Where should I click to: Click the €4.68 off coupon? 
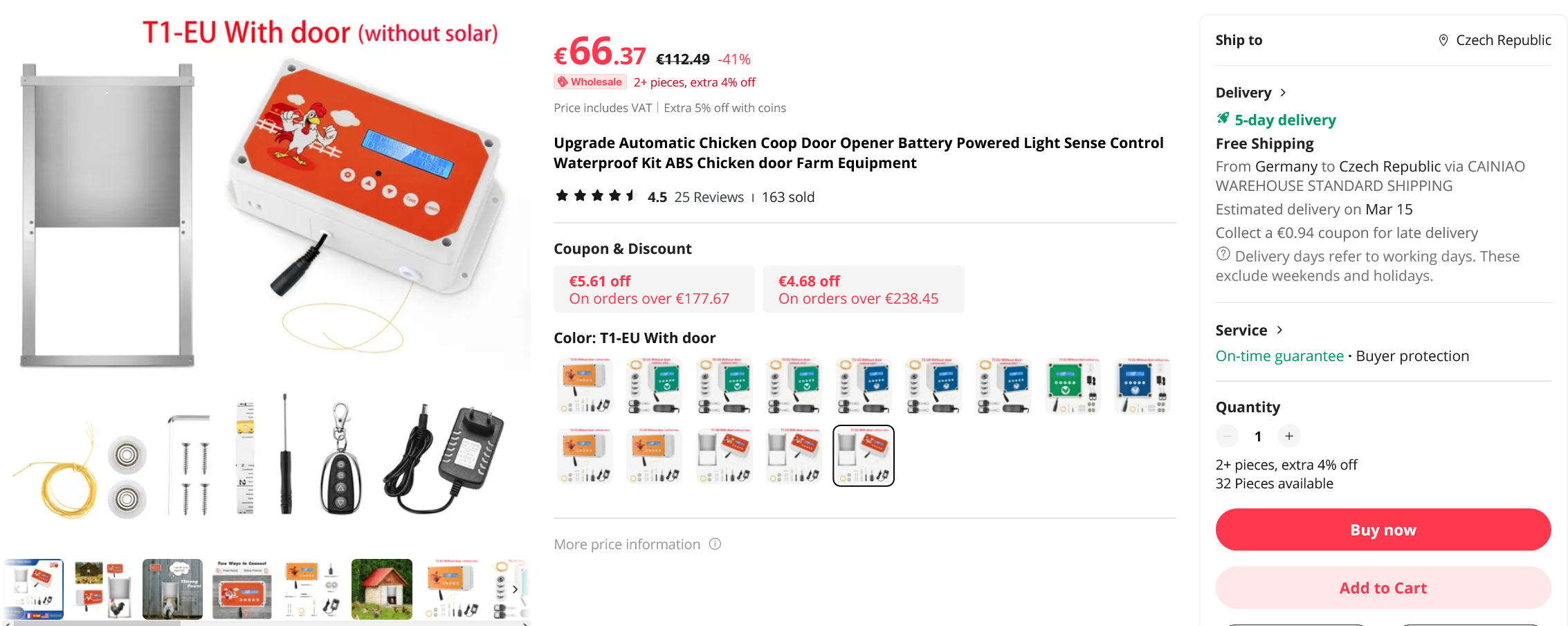point(863,290)
